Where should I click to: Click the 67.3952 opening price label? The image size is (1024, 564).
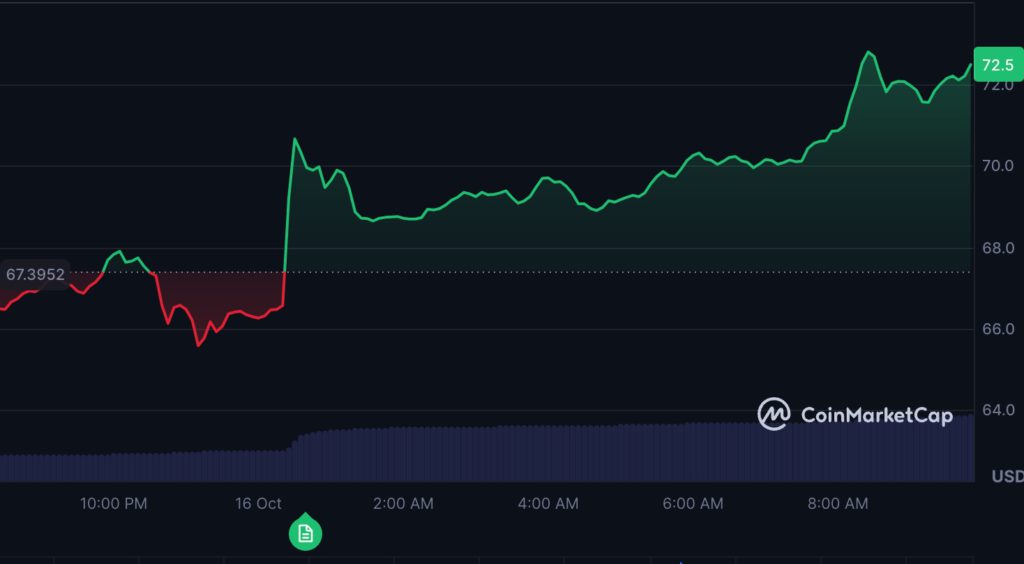(35, 274)
